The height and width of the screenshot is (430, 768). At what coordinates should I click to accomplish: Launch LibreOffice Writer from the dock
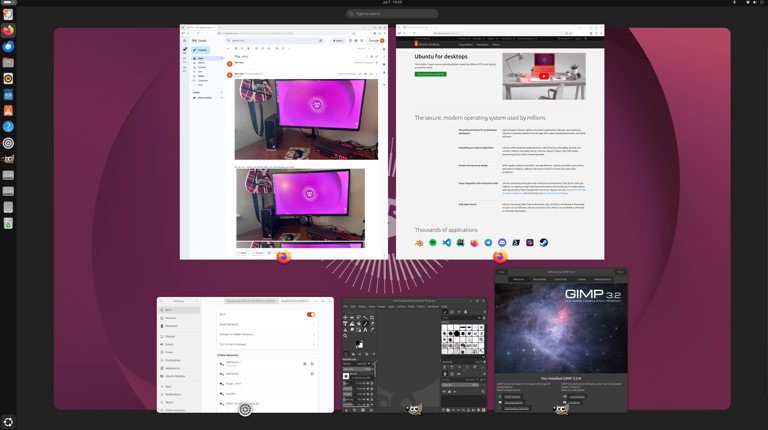[8, 95]
